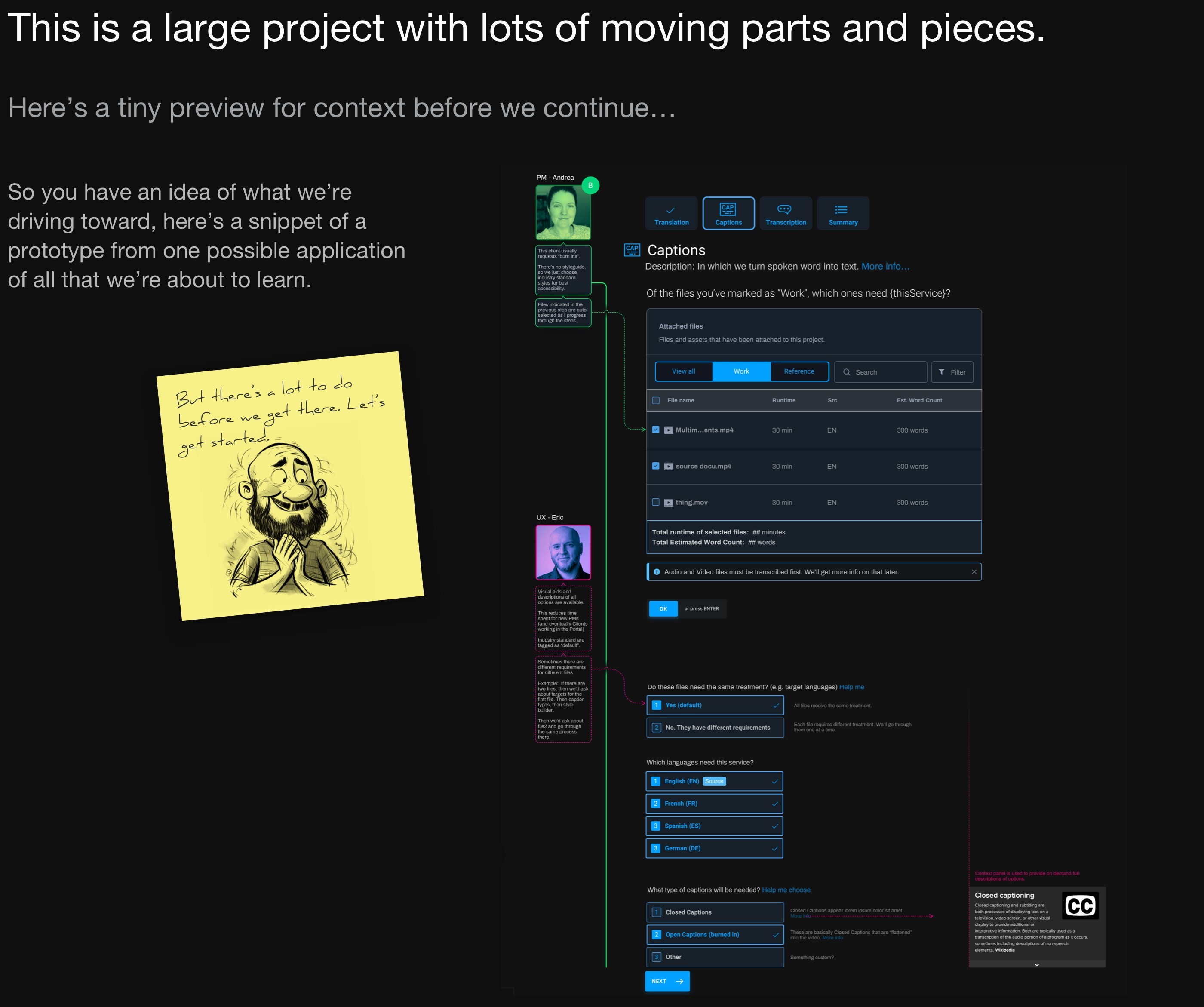Open the Help me choose link
The height and width of the screenshot is (1007, 1204).
[786, 890]
